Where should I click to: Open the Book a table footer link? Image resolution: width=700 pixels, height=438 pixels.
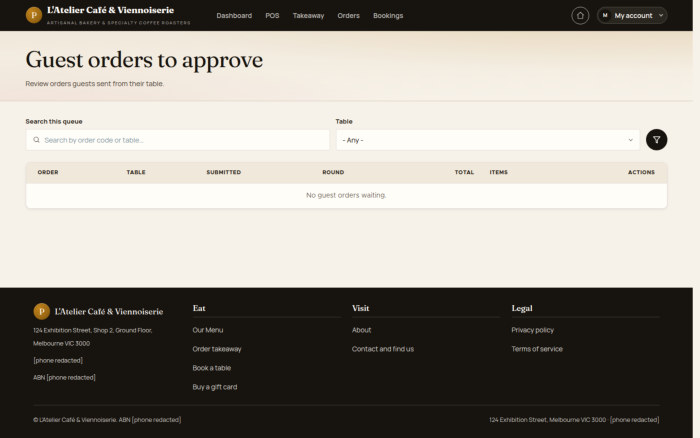pyautogui.click(x=212, y=368)
